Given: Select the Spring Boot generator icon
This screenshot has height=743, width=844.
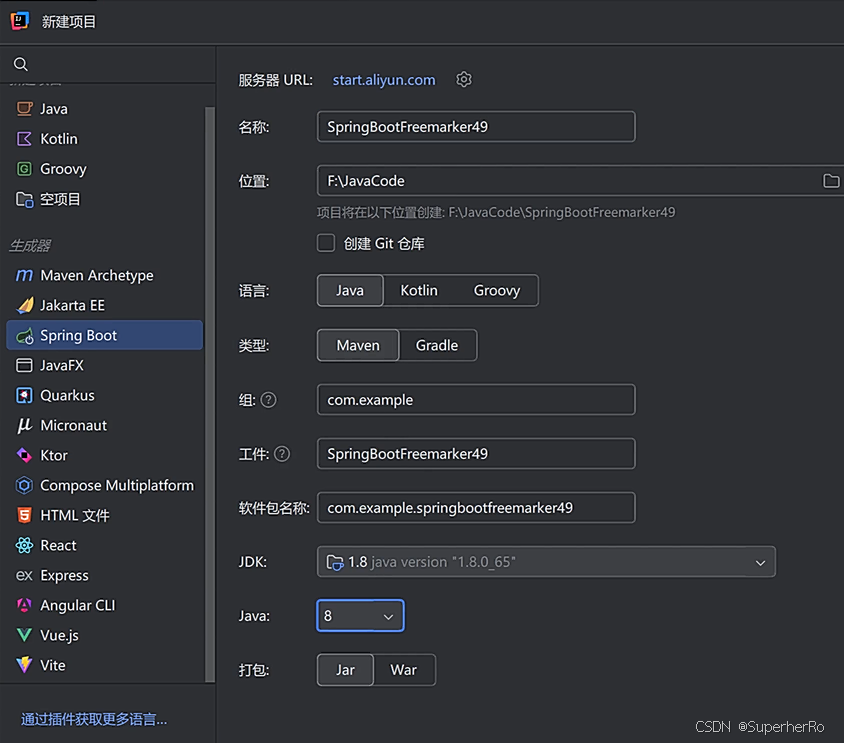Looking at the screenshot, I should tap(25, 336).
